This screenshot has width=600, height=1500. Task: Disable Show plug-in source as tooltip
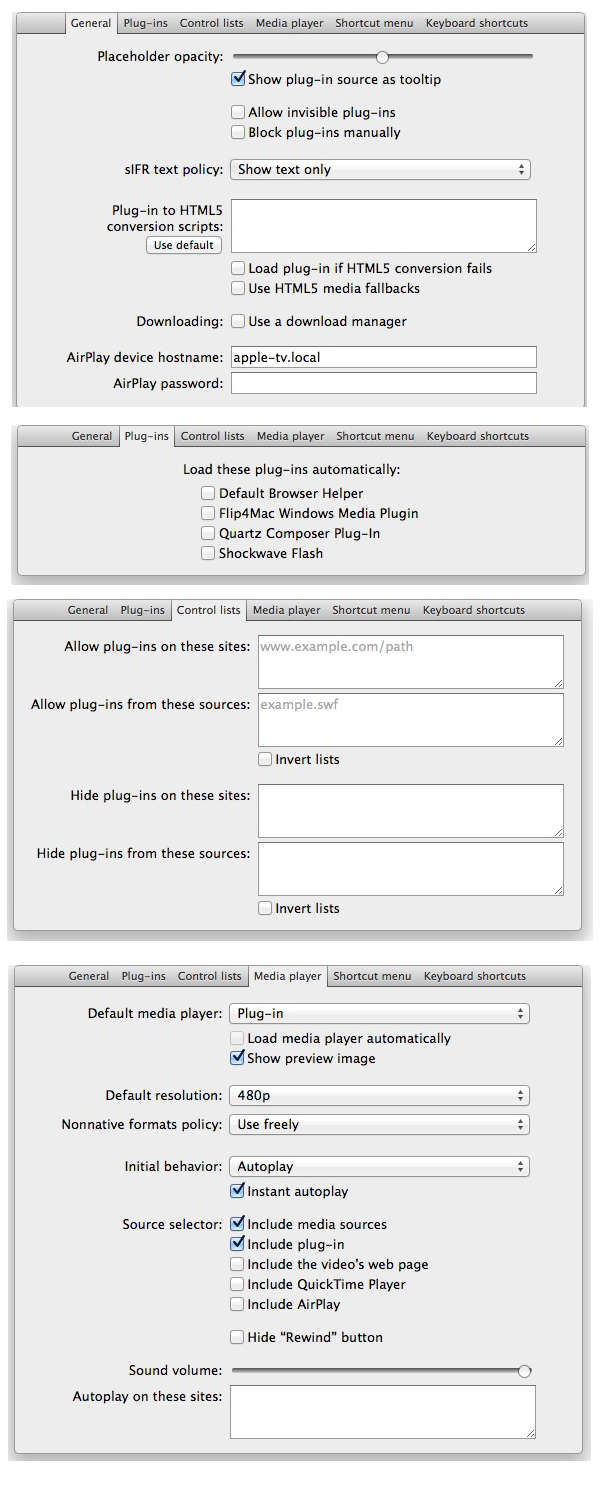(238, 79)
